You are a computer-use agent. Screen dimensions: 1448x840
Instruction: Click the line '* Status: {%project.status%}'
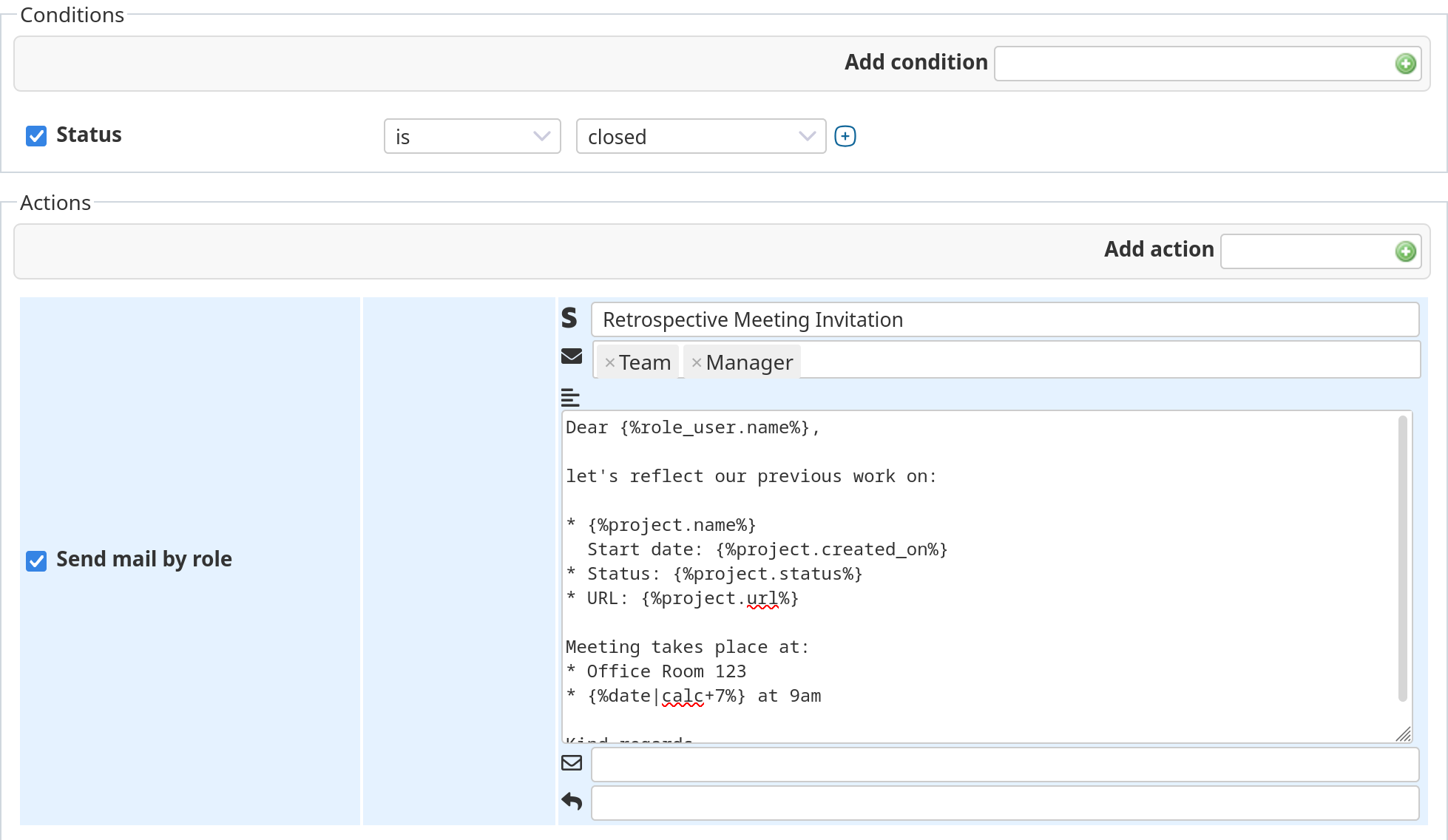[714, 574]
